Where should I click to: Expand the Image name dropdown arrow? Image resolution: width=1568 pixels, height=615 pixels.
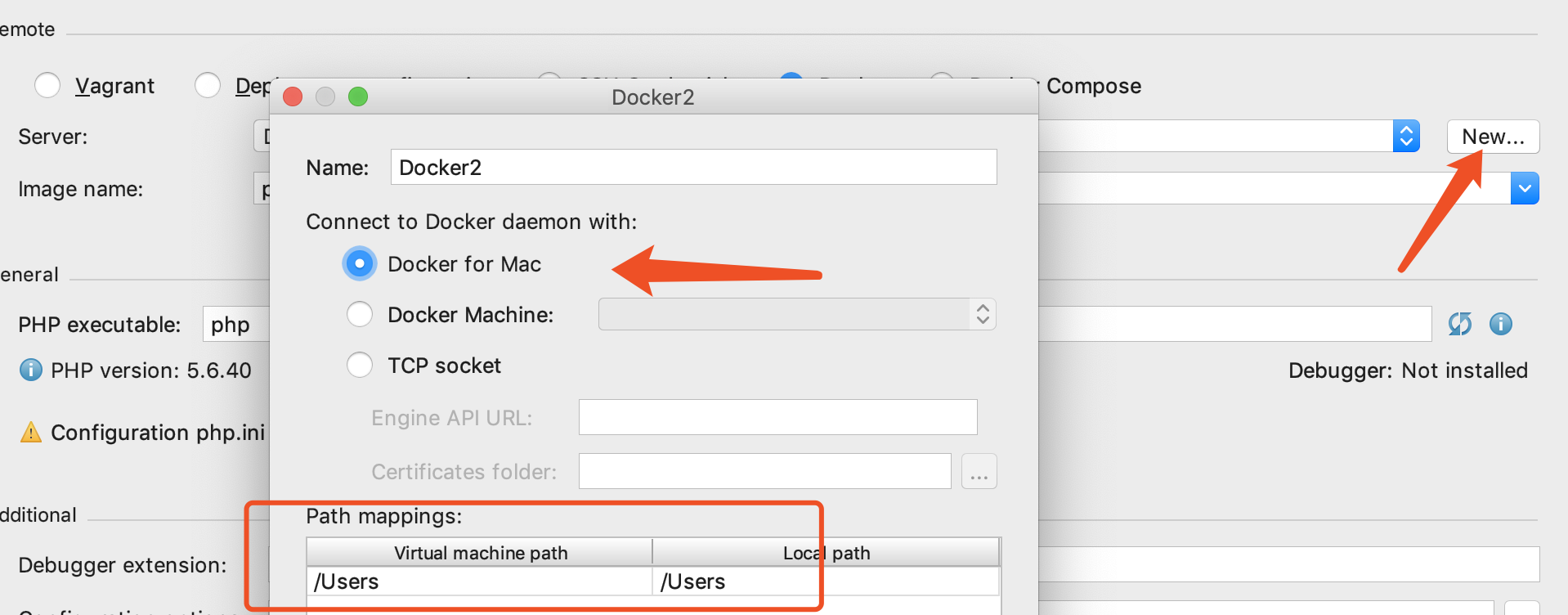coord(1525,188)
